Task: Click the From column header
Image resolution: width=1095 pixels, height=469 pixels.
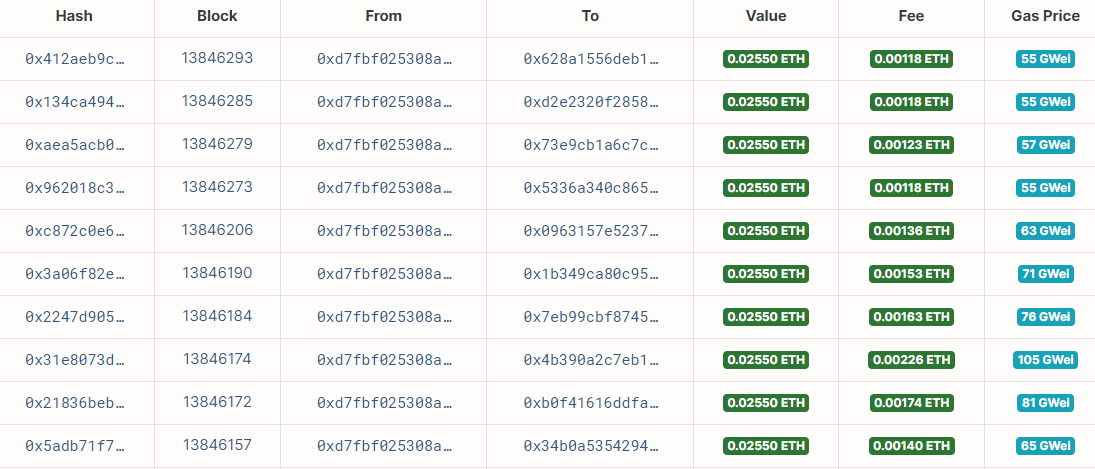Action: (x=383, y=16)
